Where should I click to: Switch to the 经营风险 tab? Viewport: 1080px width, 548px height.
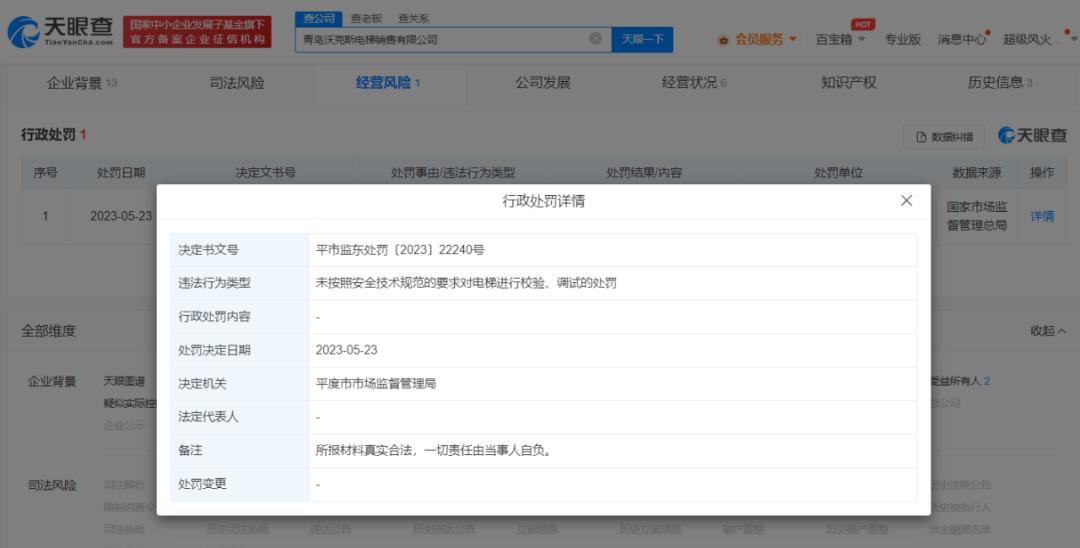pos(388,83)
